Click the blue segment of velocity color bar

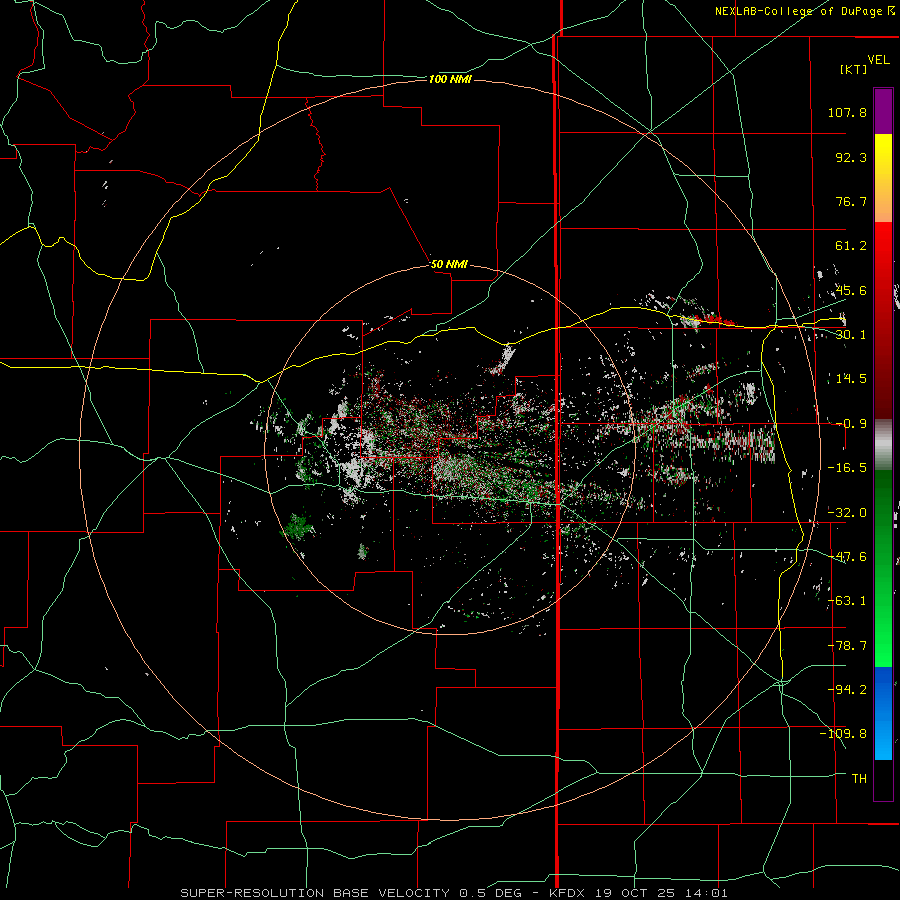click(x=883, y=712)
